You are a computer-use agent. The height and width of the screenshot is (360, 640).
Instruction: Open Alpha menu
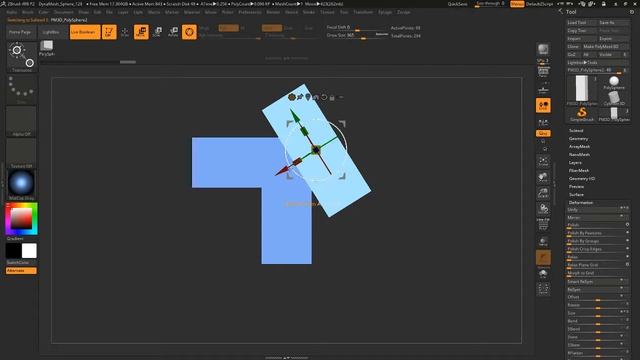12,12
